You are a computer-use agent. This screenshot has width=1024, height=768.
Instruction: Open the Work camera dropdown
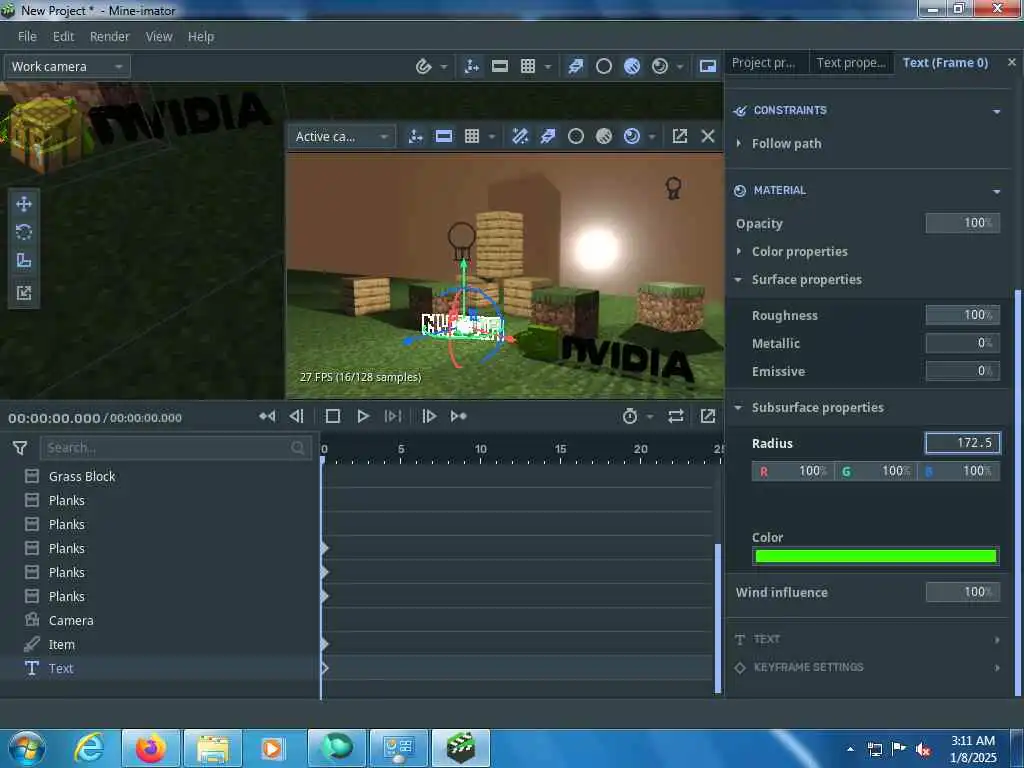tap(67, 67)
